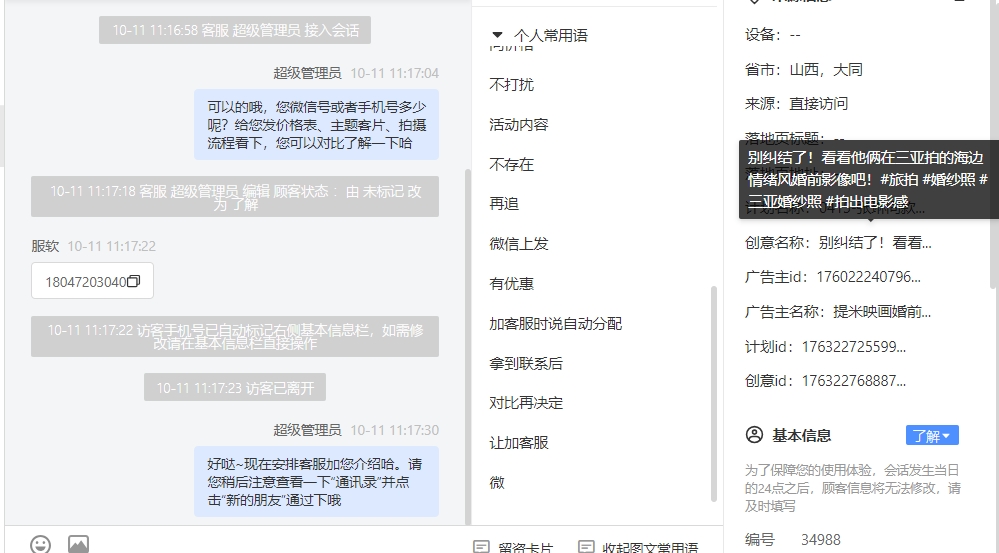Select the quick phrase 不存在

point(512,164)
